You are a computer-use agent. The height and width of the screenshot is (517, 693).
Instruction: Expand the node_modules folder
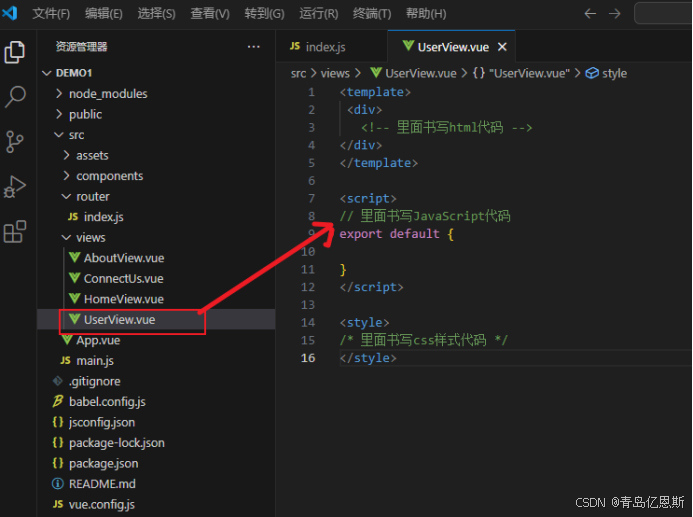[x=59, y=93]
